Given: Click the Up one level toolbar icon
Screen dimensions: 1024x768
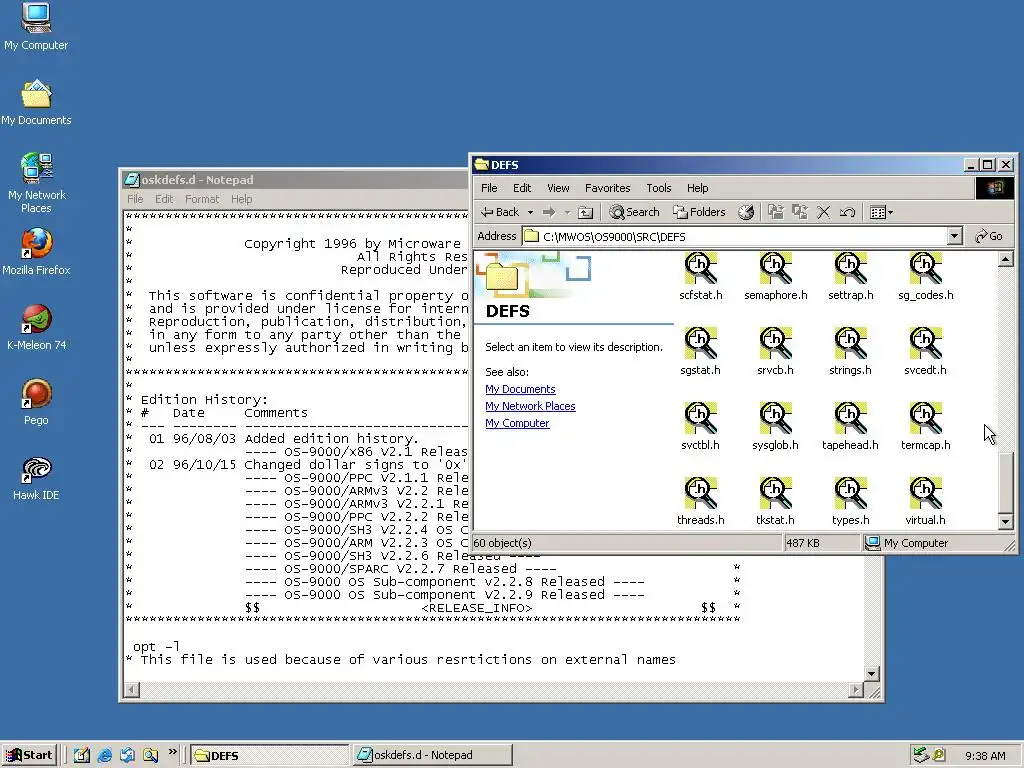Looking at the screenshot, I should [x=586, y=212].
